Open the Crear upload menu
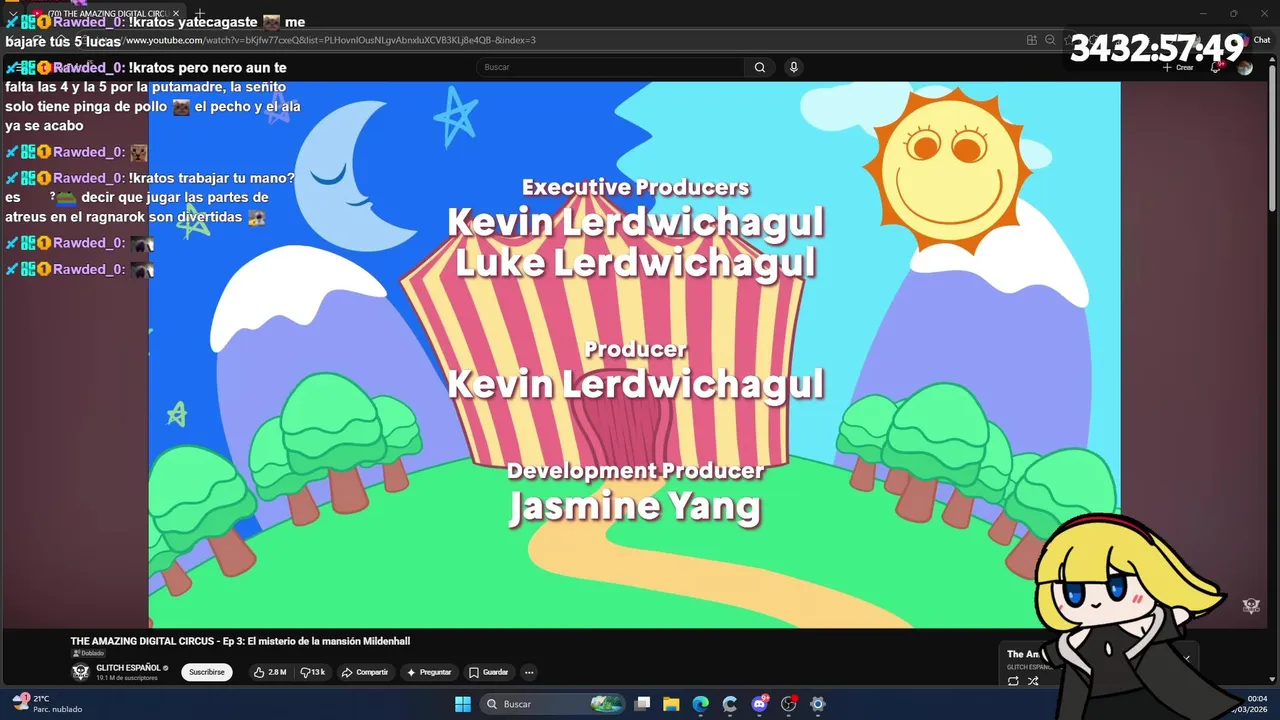Screen dimensions: 1280x720 click(1179, 67)
